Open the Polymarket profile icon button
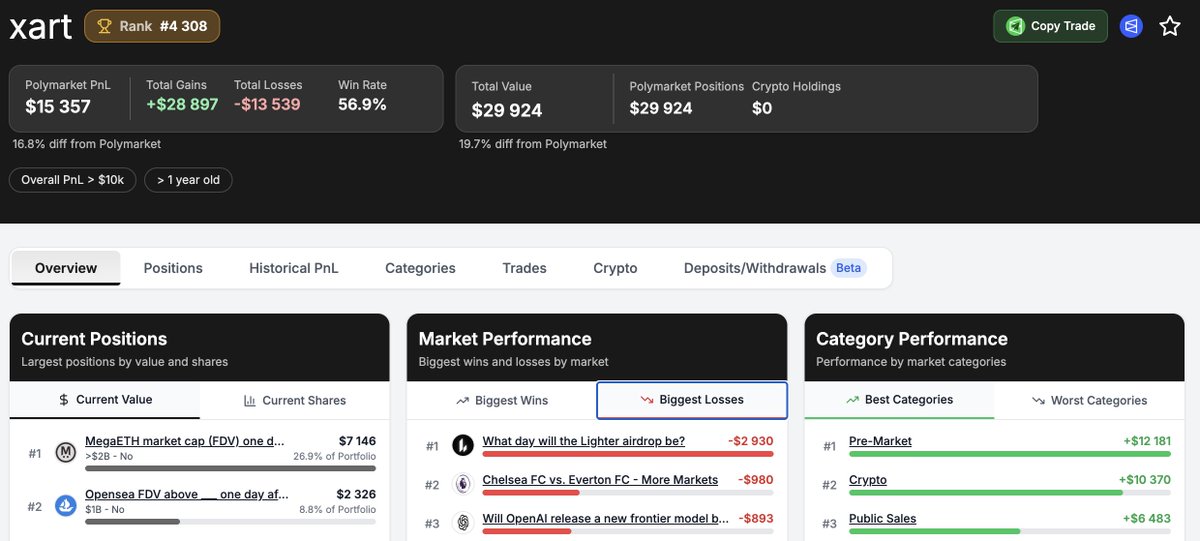The image size is (1200, 541). (1131, 26)
